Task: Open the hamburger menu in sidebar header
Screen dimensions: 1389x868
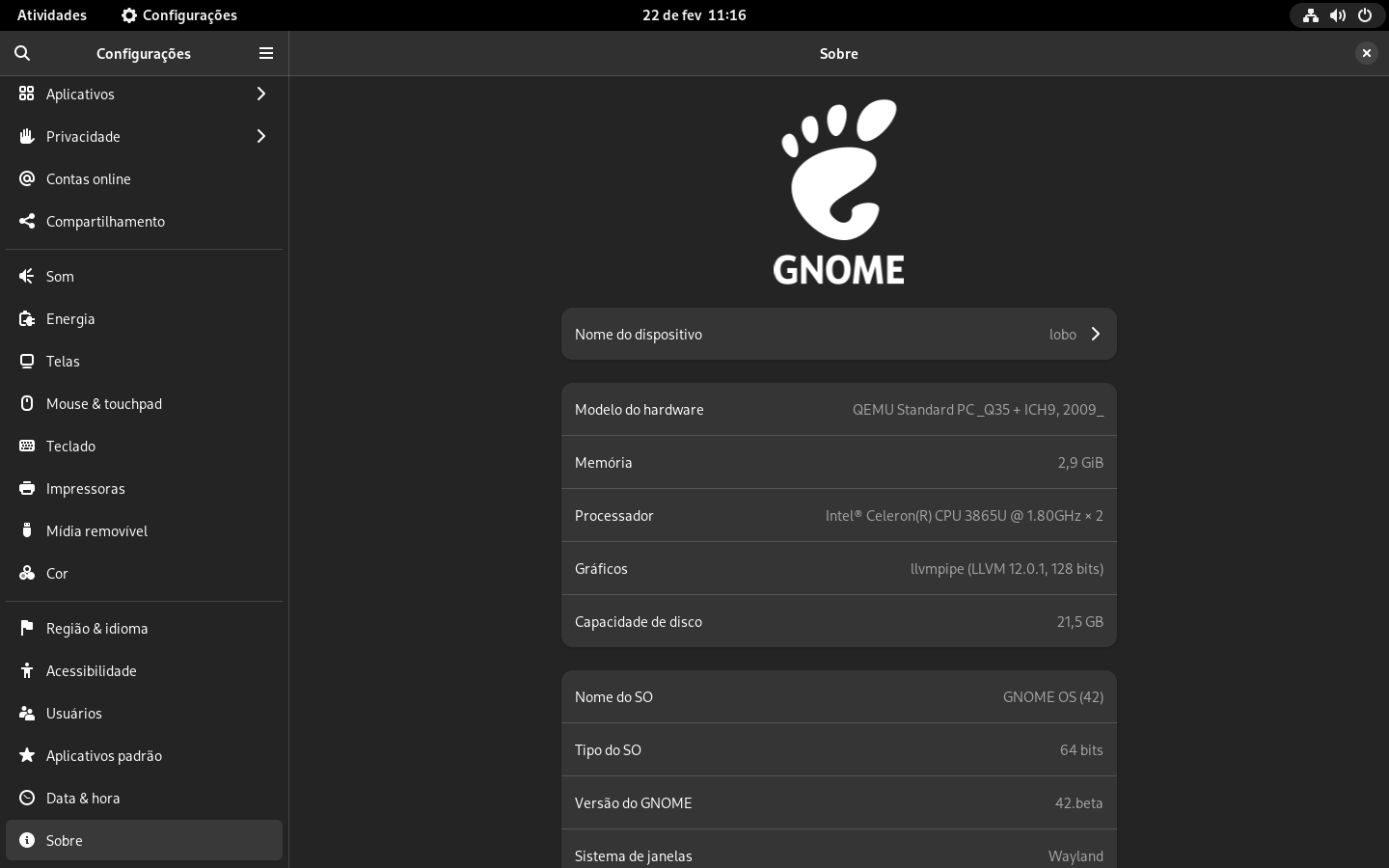Action: (266, 53)
